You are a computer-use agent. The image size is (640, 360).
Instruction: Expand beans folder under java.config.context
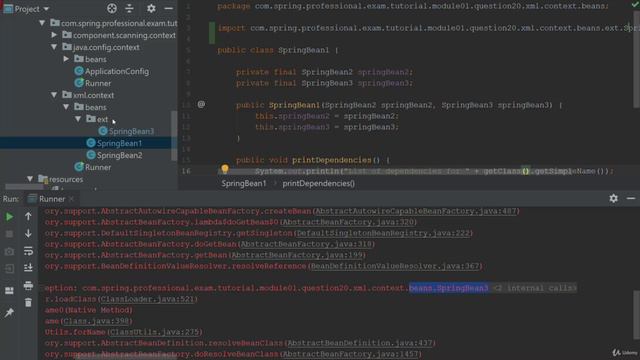pyautogui.click(x=66, y=59)
